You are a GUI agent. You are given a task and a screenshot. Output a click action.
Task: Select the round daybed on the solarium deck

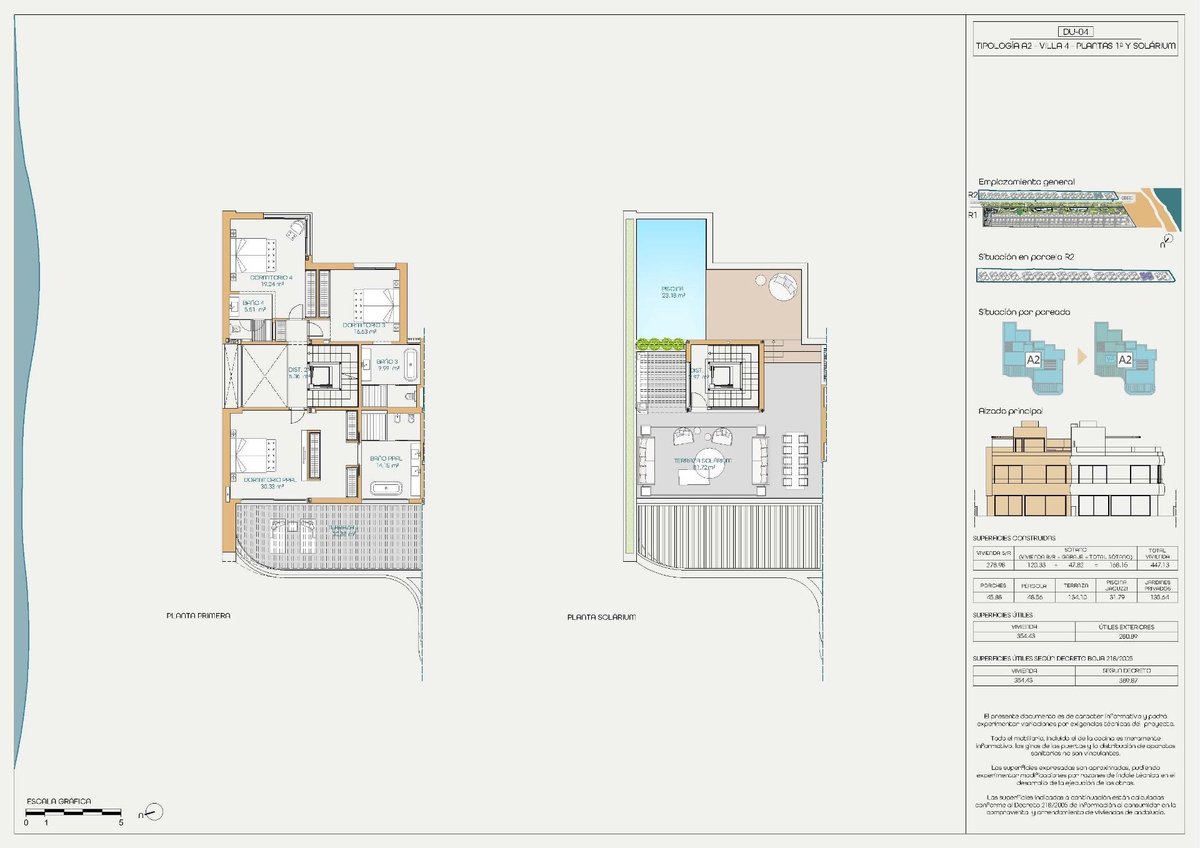[x=781, y=287]
